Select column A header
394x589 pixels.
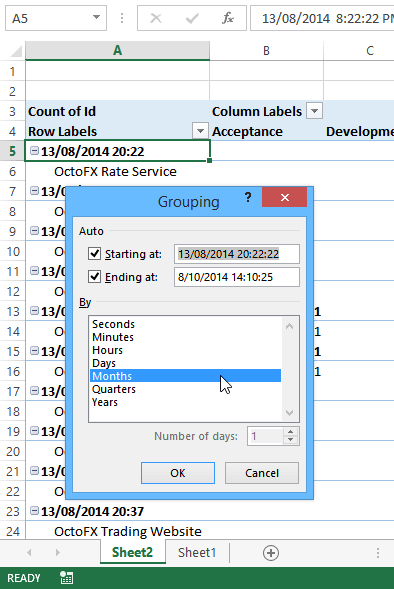pyautogui.click(x=118, y=50)
